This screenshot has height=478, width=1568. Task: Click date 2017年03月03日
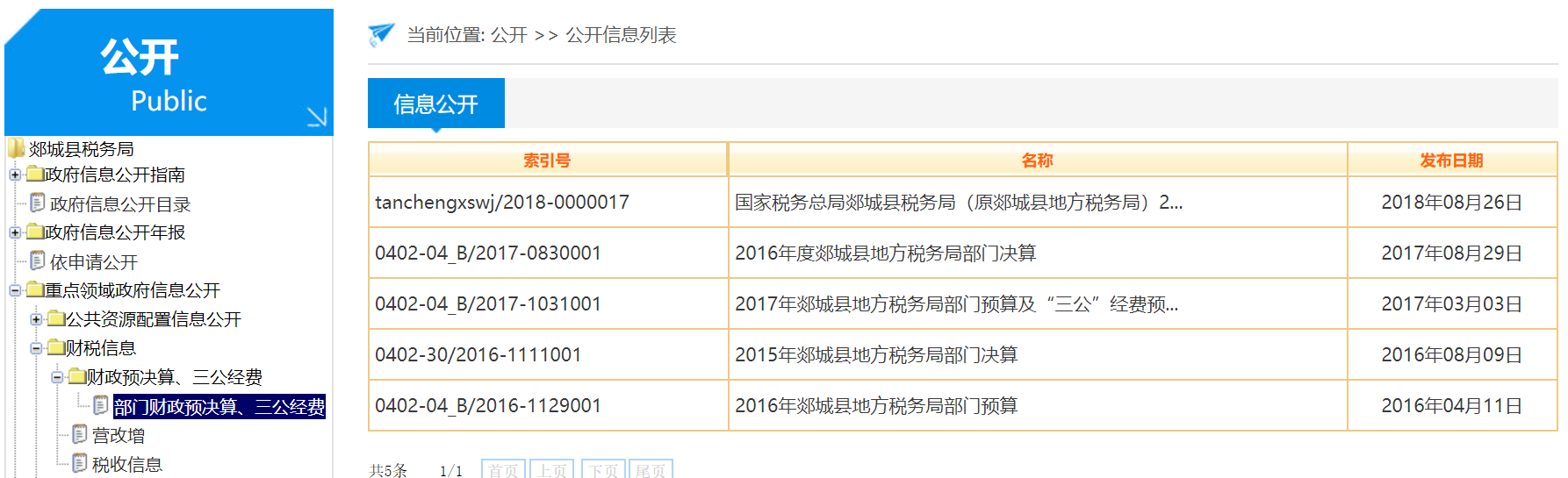[1451, 303]
